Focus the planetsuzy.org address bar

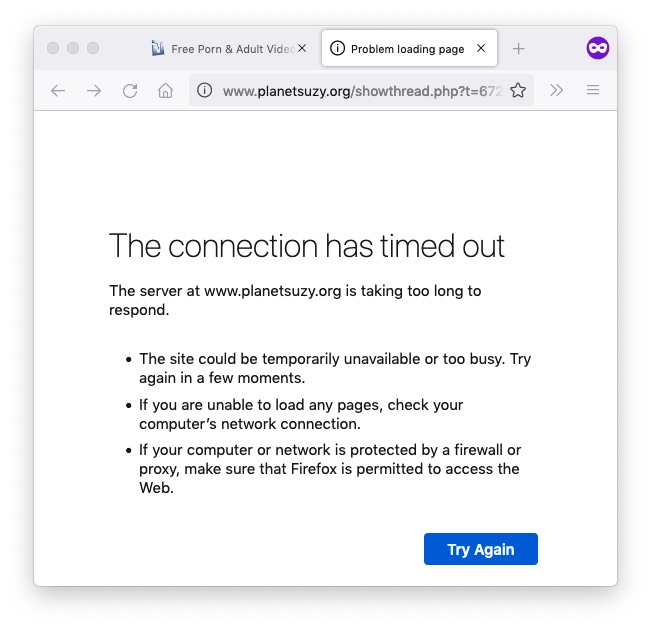pos(361,90)
